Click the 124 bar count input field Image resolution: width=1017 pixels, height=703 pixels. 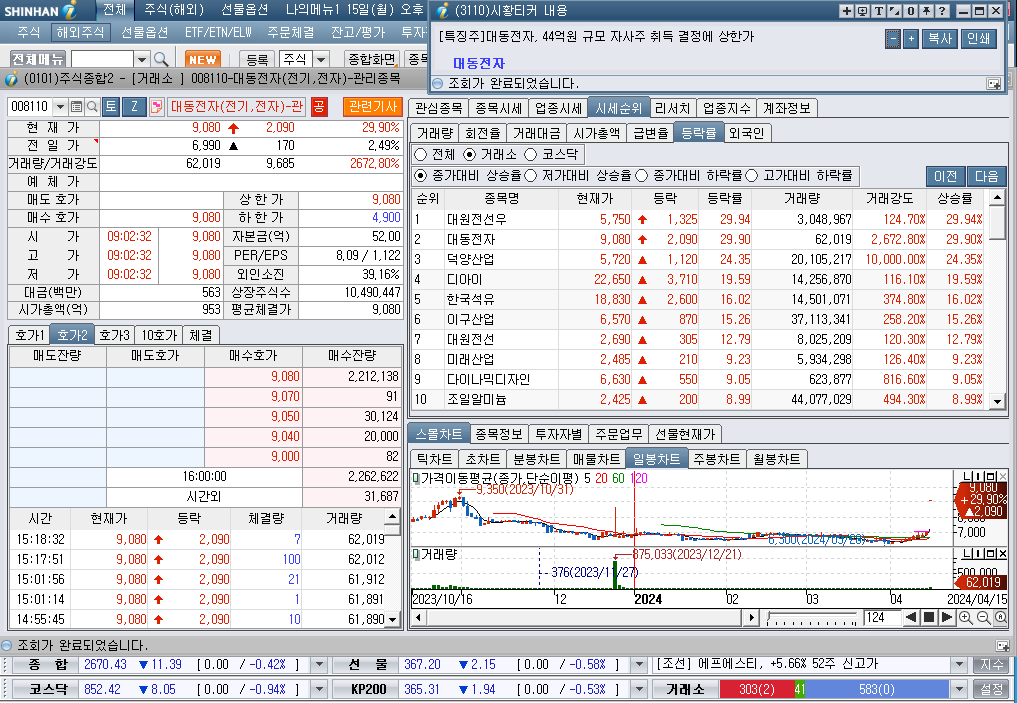[881, 617]
